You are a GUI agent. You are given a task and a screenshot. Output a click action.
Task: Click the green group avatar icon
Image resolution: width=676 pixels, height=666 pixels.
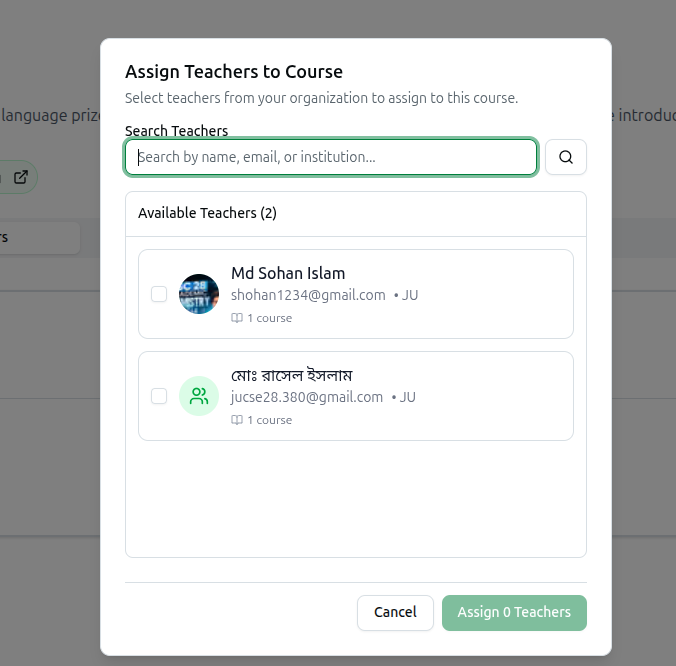199,396
